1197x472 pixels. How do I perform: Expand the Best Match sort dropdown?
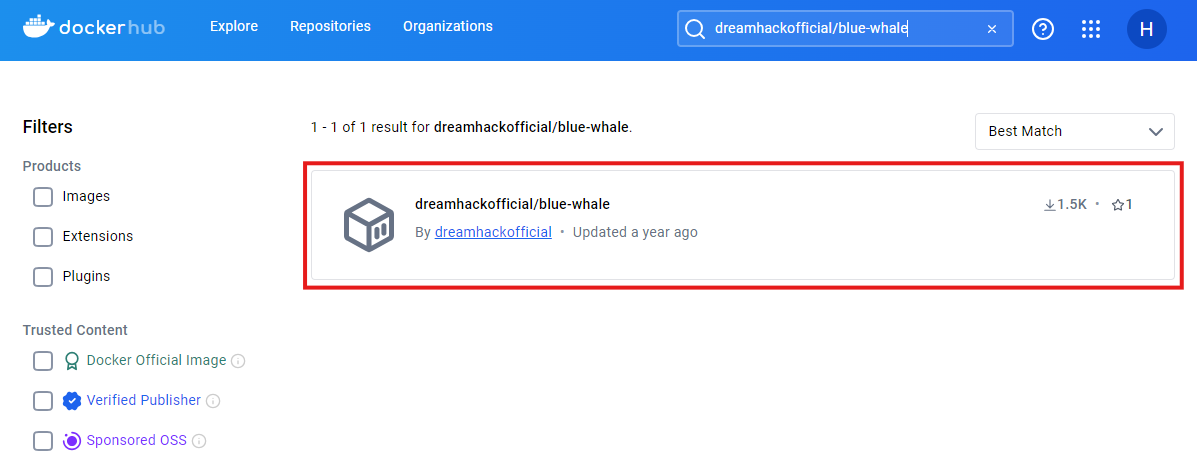point(1074,131)
